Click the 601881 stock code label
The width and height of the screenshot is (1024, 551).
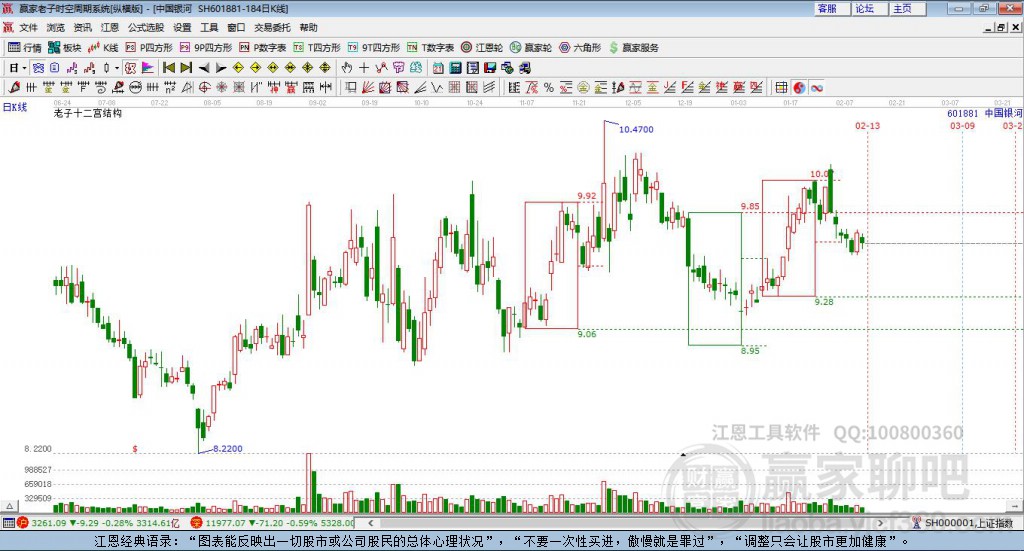(963, 113)
